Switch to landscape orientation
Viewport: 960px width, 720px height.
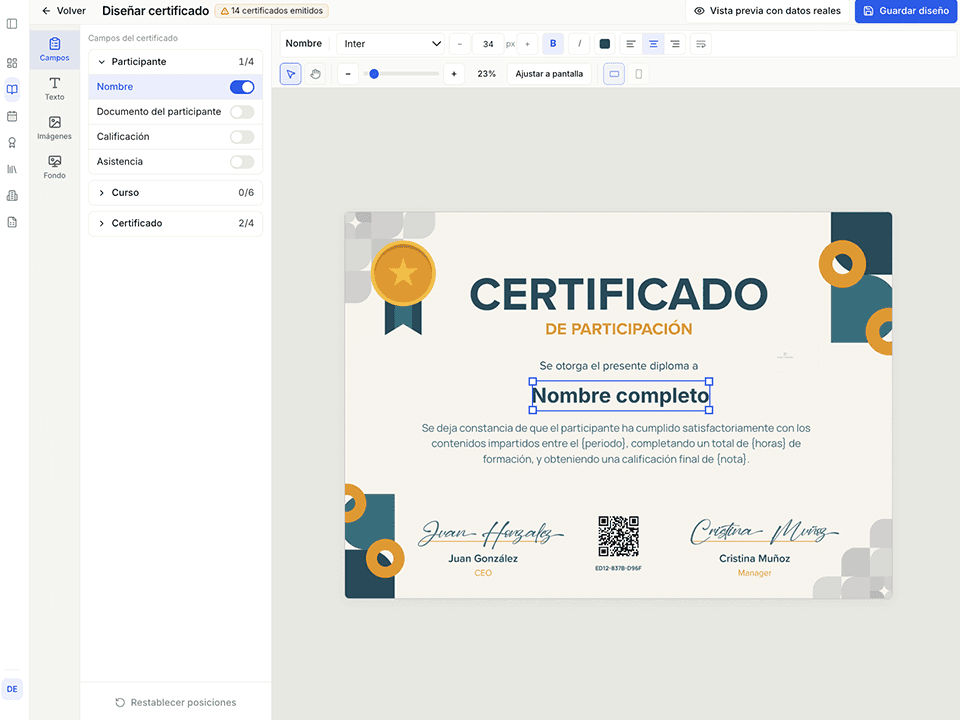[x=614, y=74]
